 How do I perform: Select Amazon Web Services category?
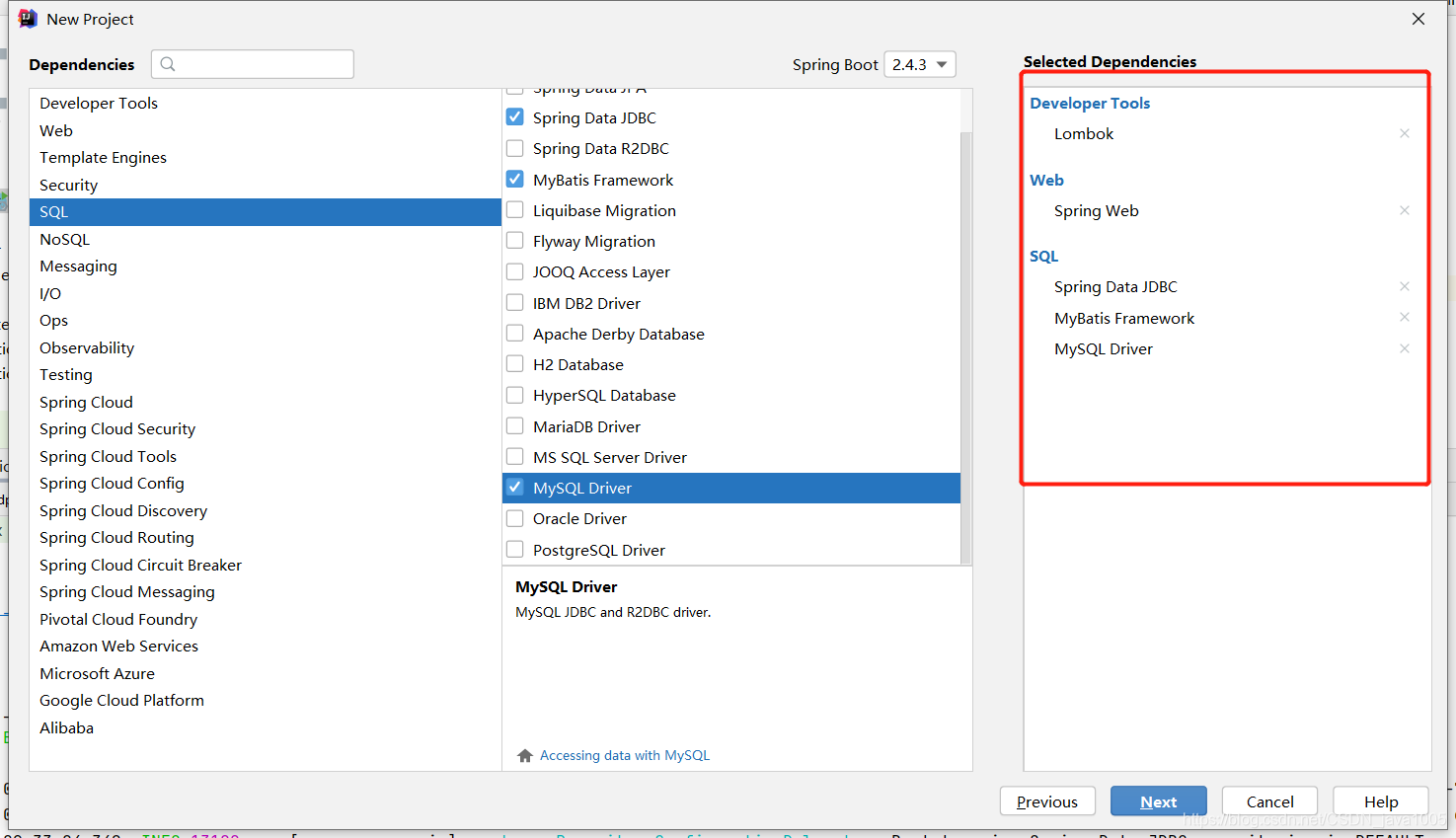click(x=266, y=646)
